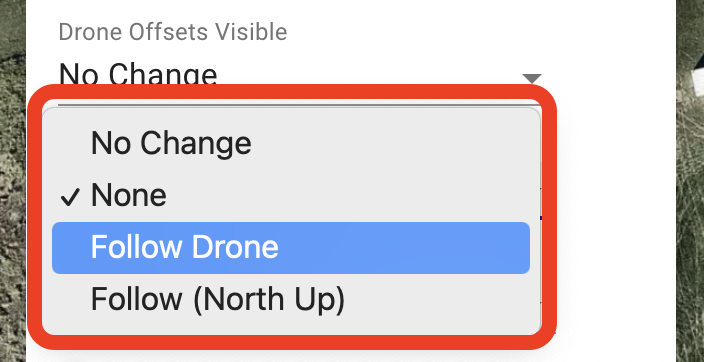This screenshot has width=704, height=362.
Task: Click the blue highlight bar past "Follow Drone" text
Action: click(x=404, y=247)
